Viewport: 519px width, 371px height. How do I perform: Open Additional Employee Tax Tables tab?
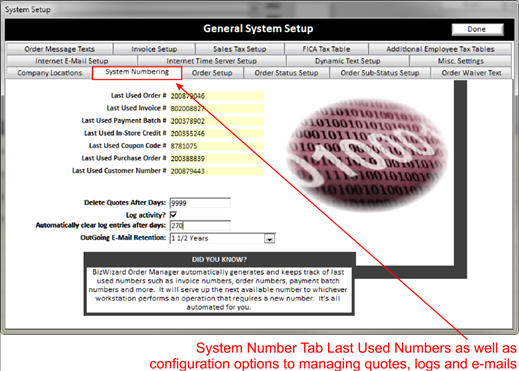click(x=440, y=49)
